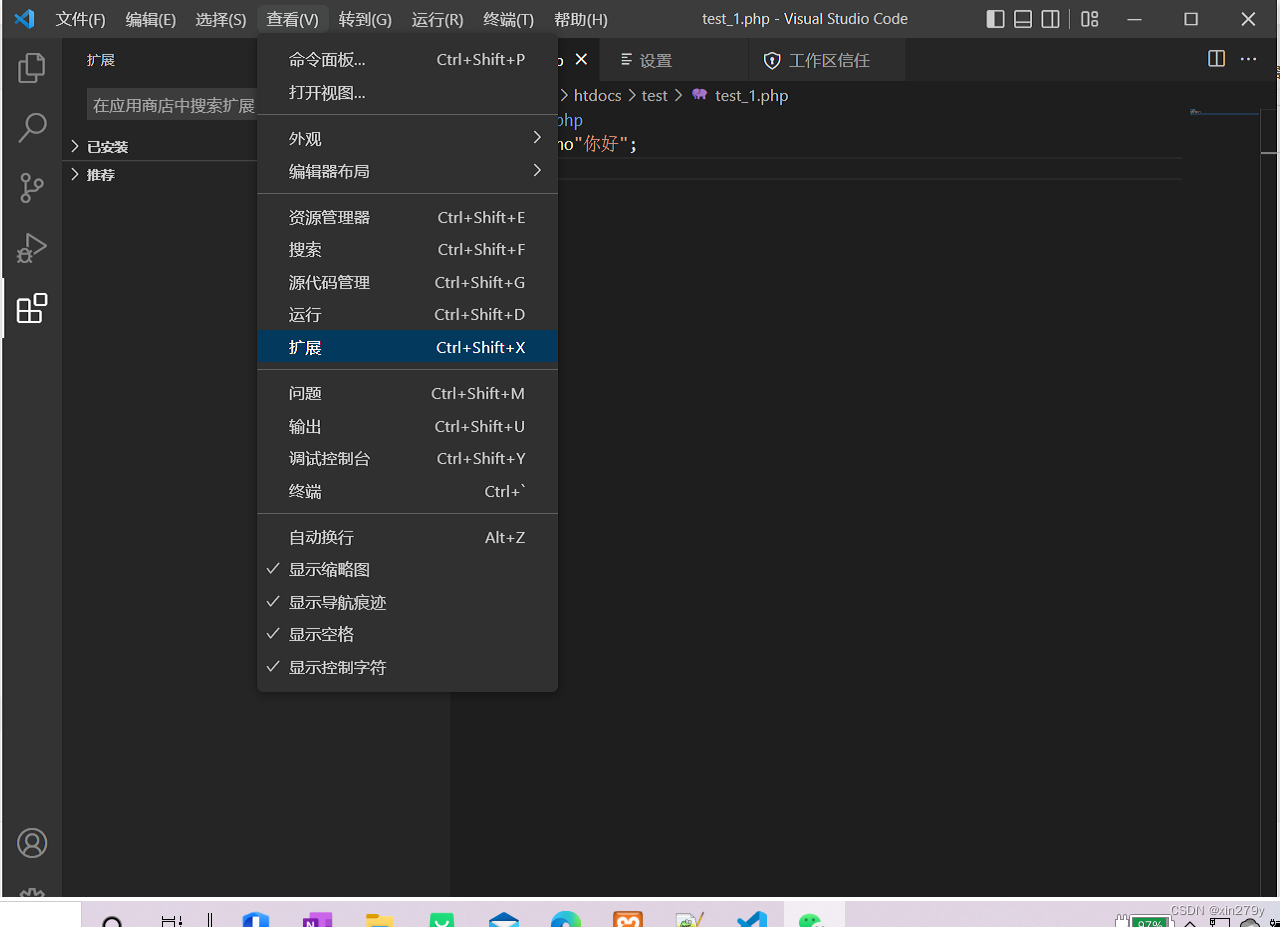Open the Explorer icon in activity bar
The image size is (1280, 927).
point(32,68)
